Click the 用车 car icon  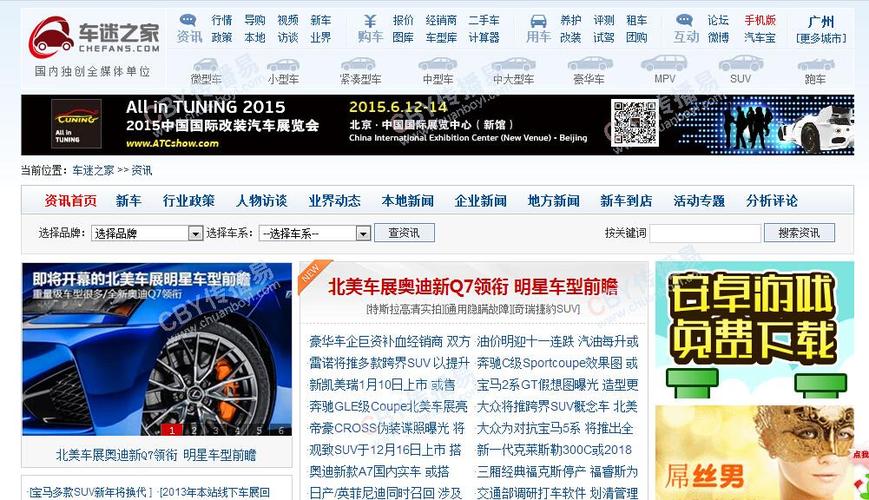click(538, 21)
